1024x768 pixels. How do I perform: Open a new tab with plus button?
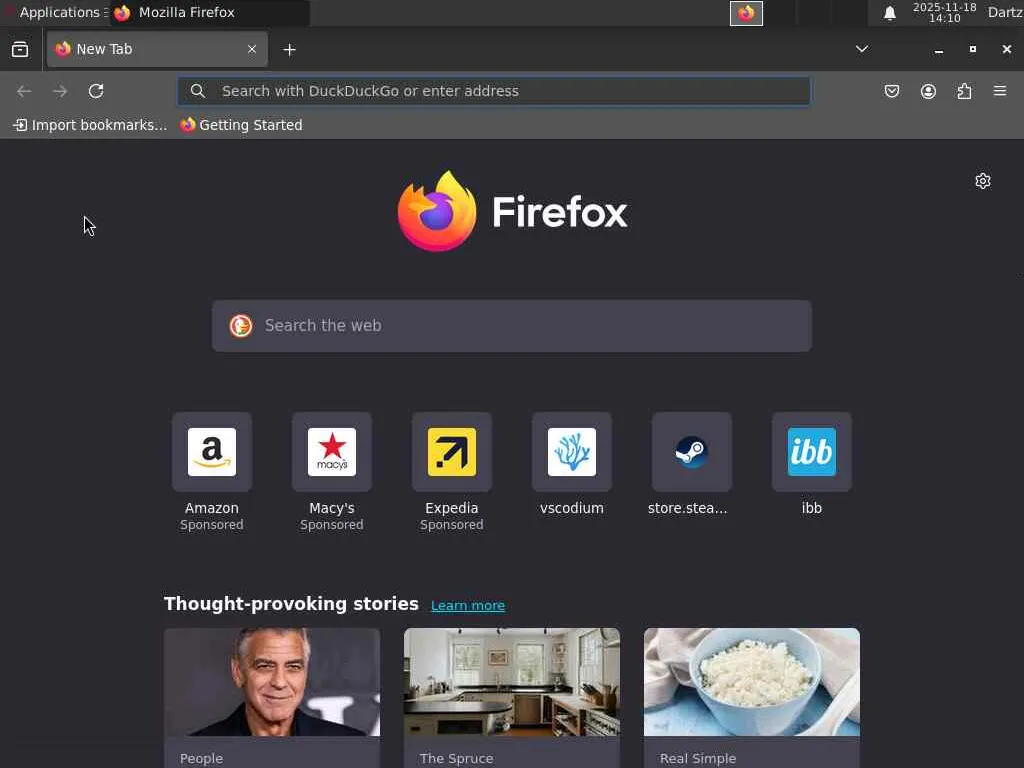coord(289,50)
